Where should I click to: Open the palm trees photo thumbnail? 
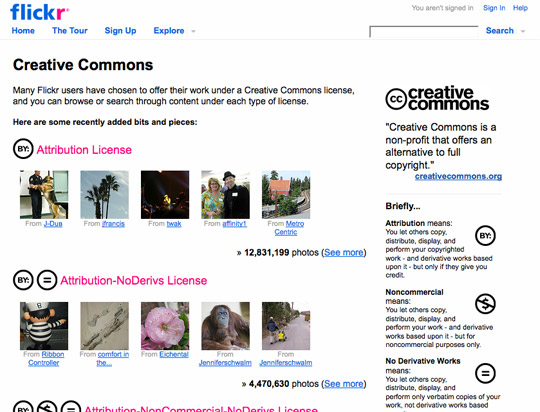pos(105,195)
